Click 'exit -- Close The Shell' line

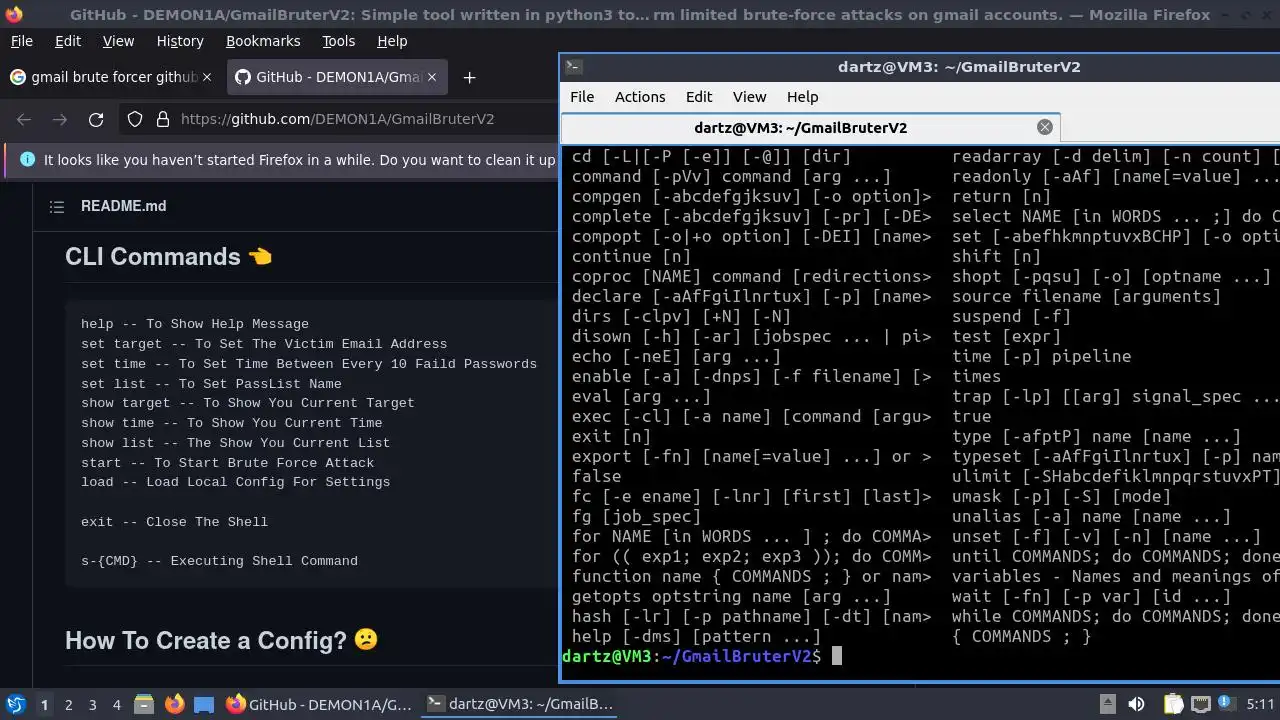[175, 522]
